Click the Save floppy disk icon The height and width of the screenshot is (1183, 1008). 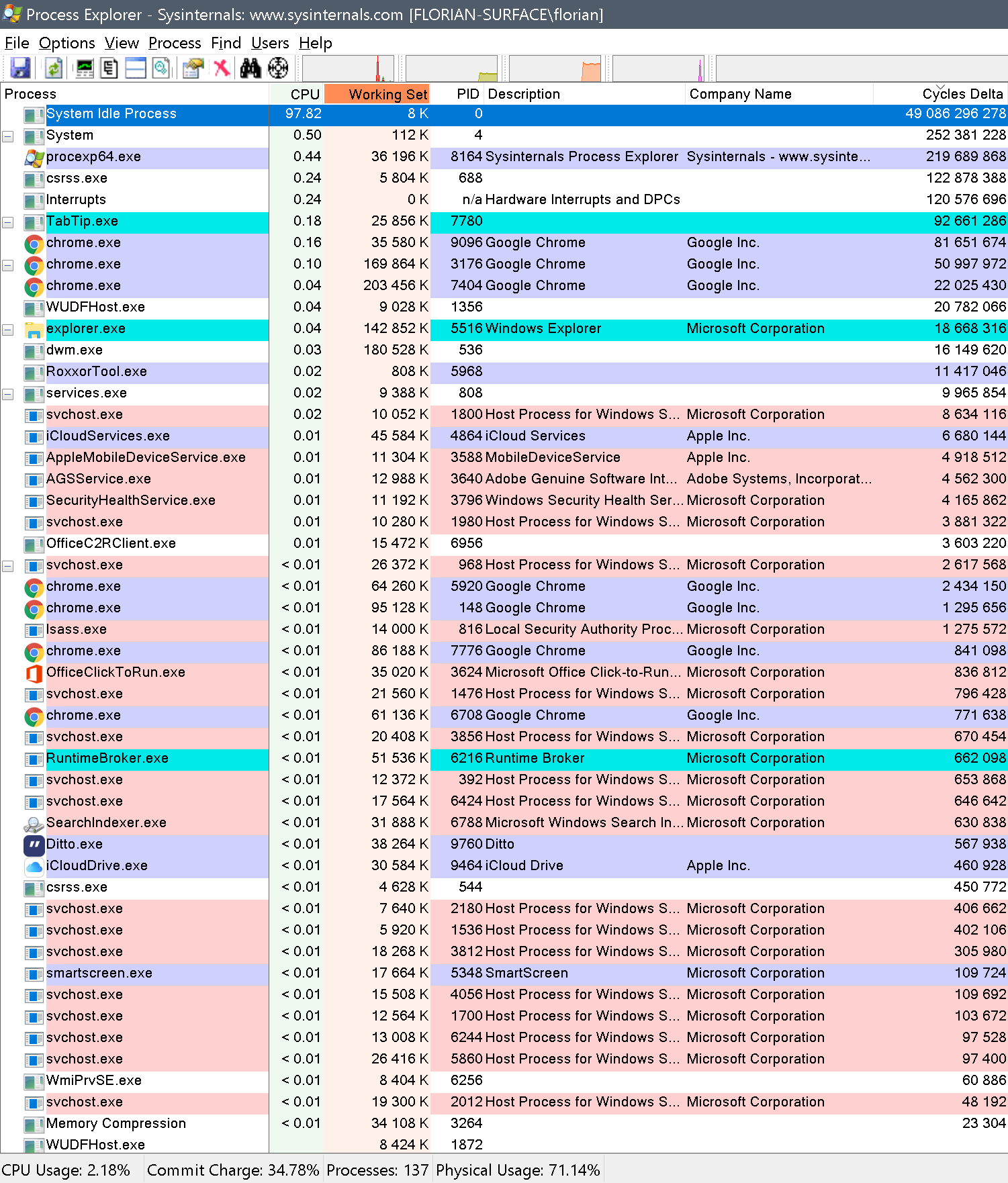(x=20, y=68)
